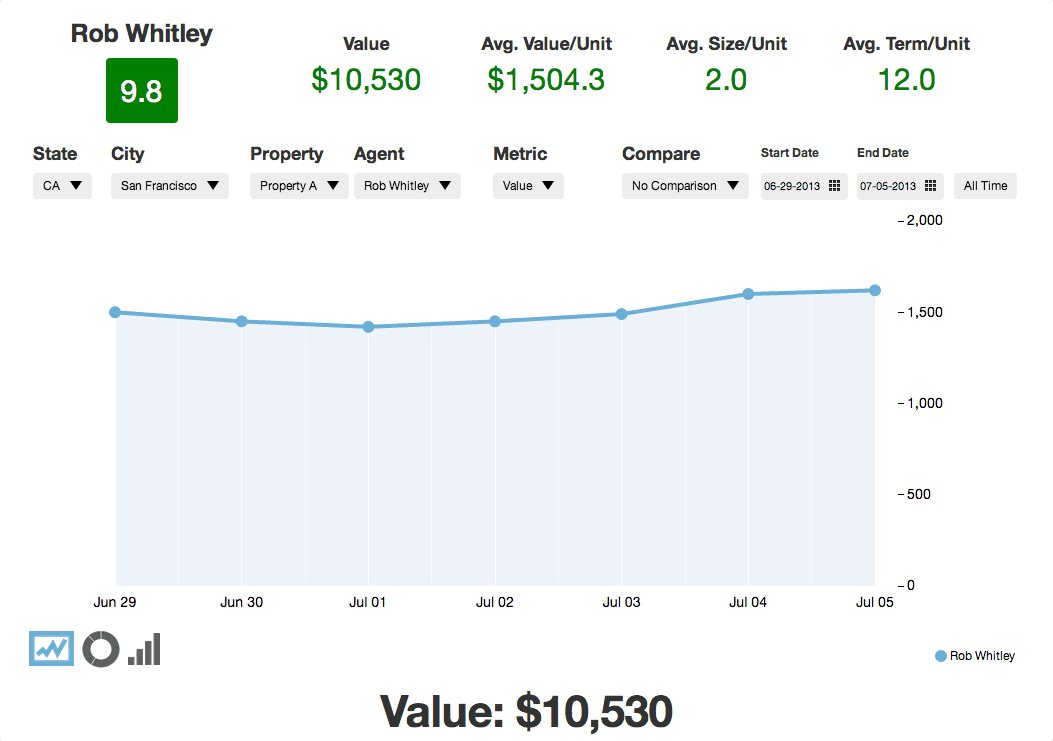Switch to the donut chart view icon
This screenshot has width=1053, height=741.
[101, 648]
